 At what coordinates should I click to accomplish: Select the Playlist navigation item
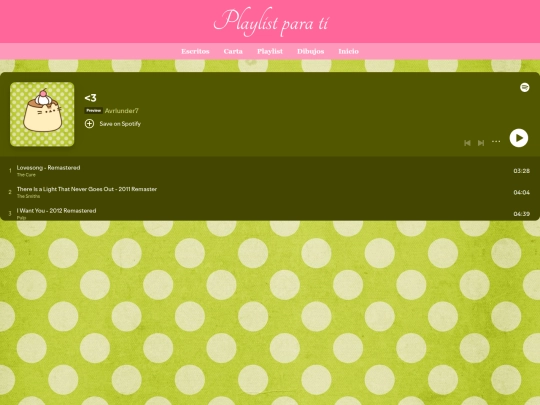[x=270, y=51]
